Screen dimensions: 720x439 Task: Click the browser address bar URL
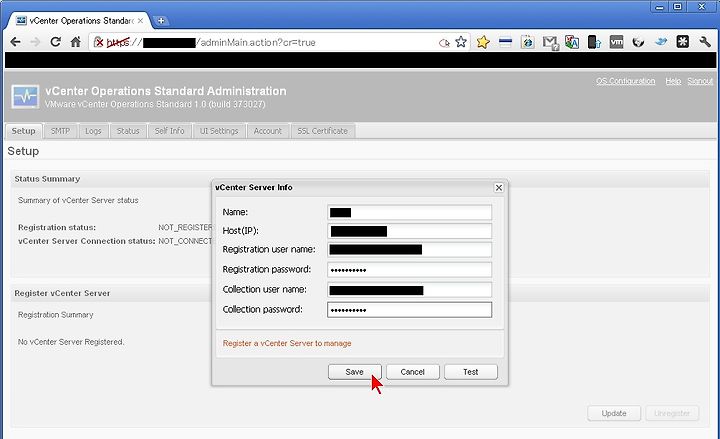211,43
